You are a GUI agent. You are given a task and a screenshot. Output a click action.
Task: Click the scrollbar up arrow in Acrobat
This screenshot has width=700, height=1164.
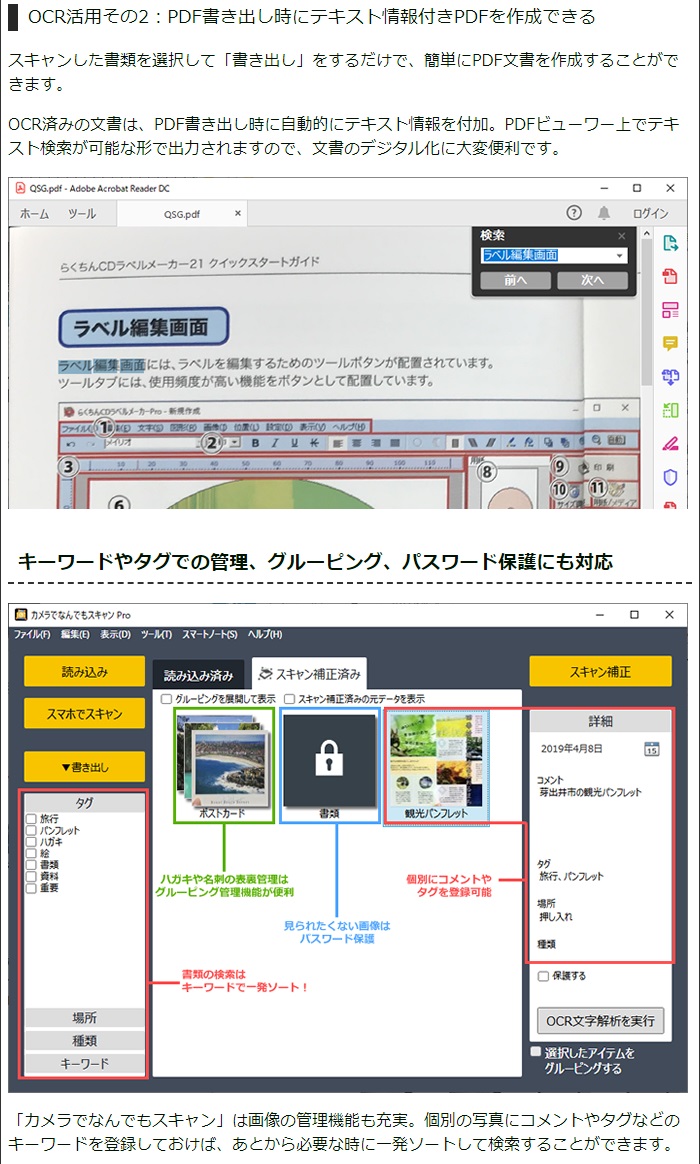pos(646,233)
